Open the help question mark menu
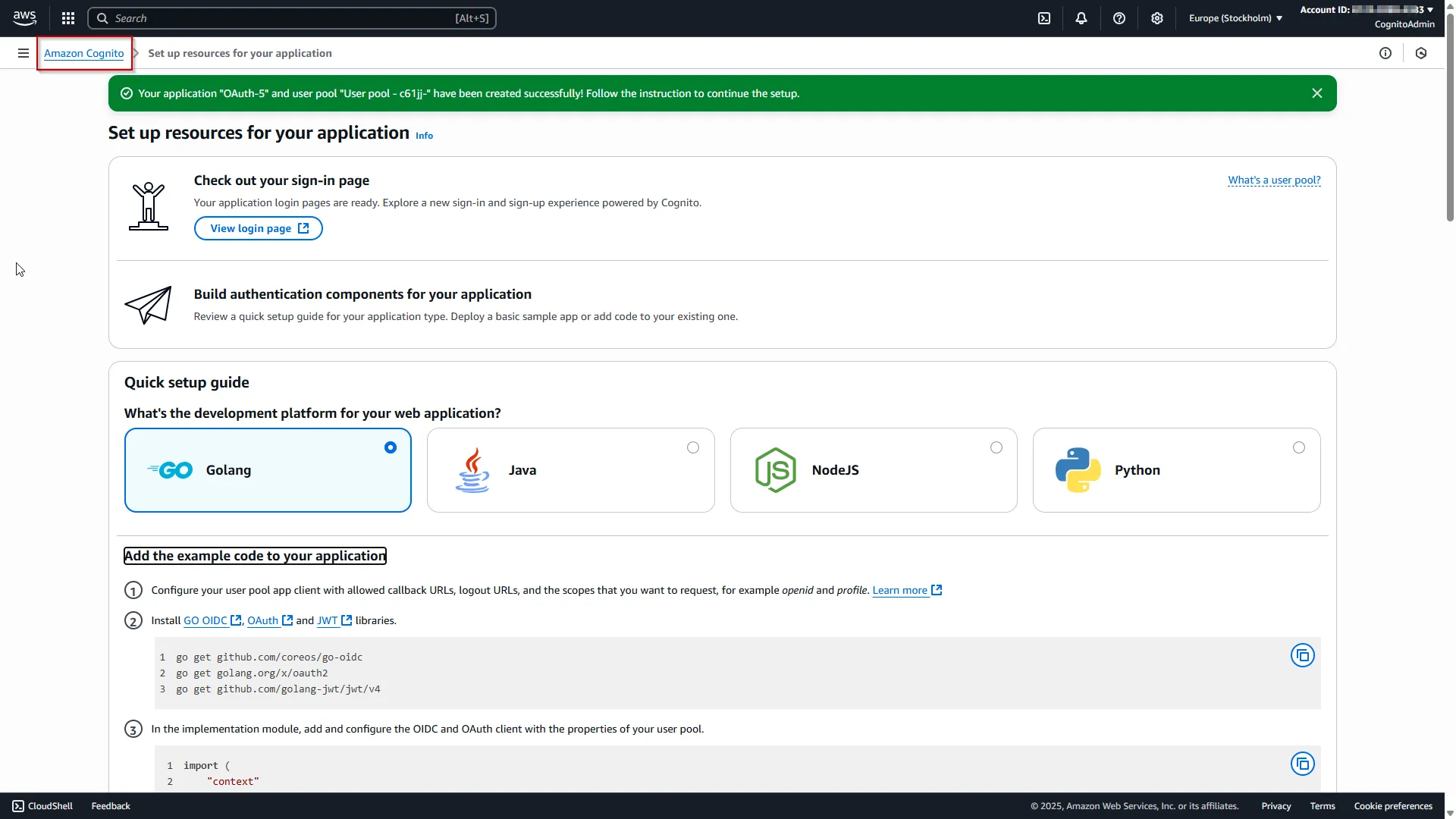Viewport: 1456px width, 819px height. [1119, 18]
